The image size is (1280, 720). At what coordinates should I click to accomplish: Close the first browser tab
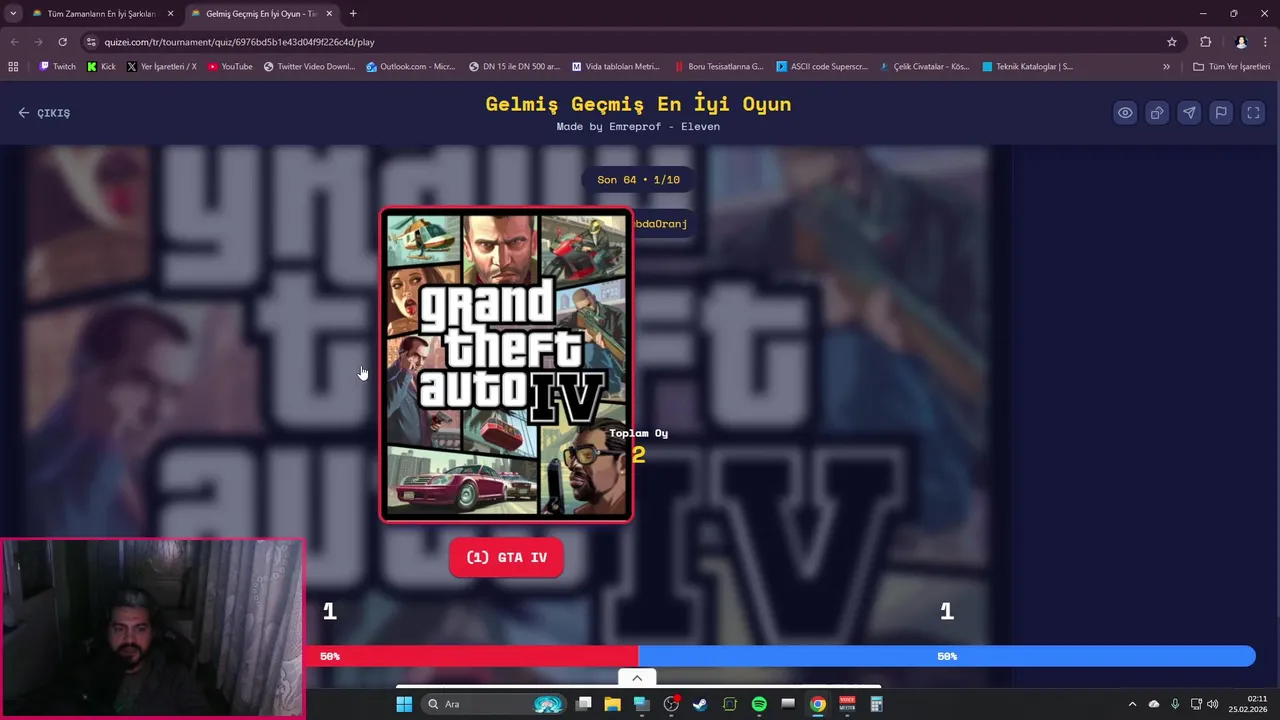pos(170,14)
